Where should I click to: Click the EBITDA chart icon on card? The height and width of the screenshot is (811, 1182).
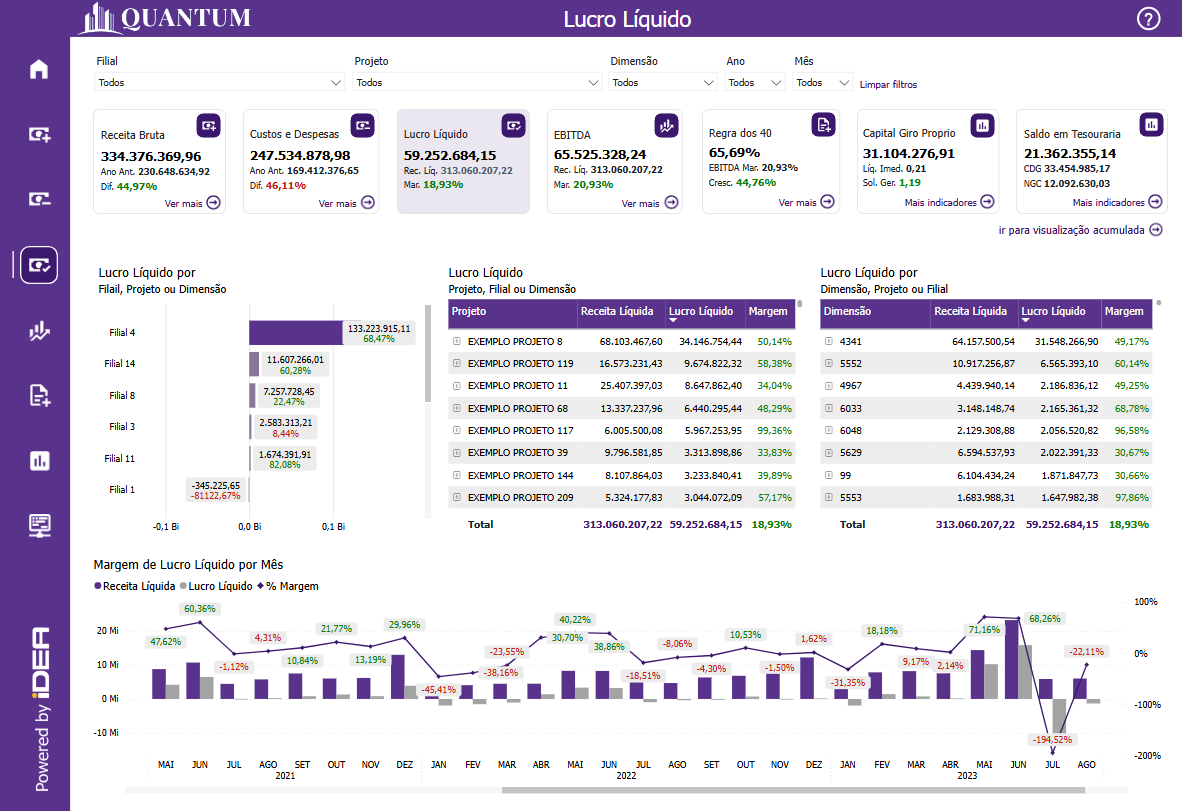pyautogui.click(x=667, y=125)
